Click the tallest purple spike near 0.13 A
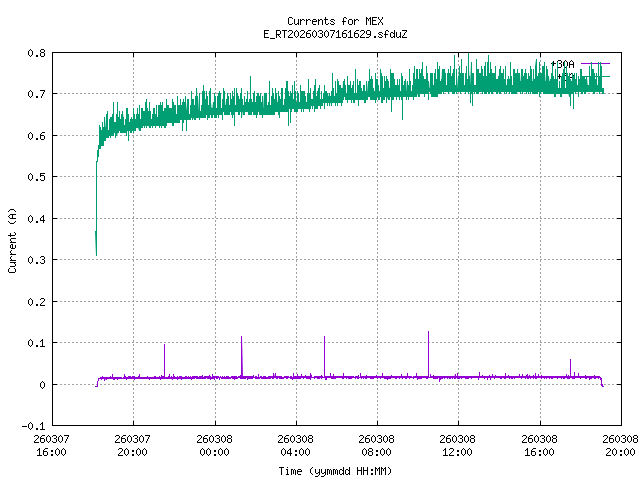 (x=428, y=334)
